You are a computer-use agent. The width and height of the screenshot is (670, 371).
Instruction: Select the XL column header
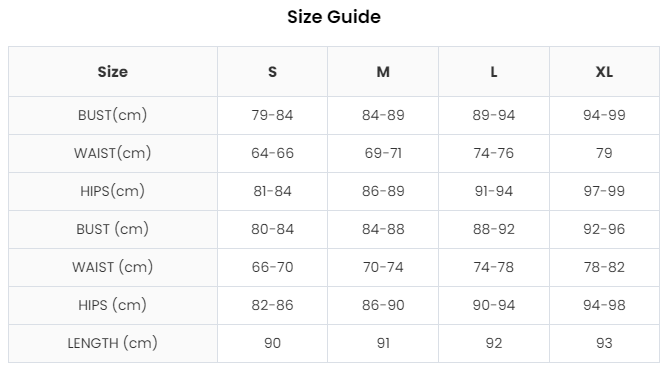pos(604,72)
